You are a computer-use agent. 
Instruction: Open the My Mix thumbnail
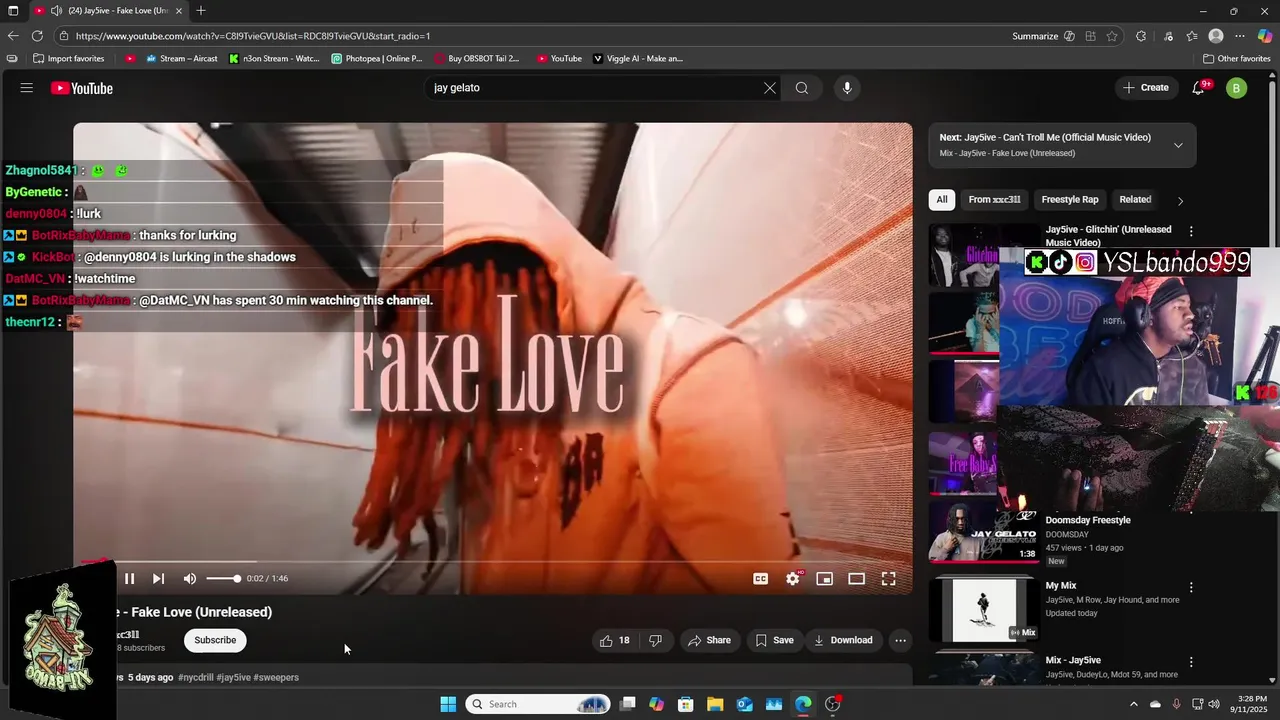[x=984, y=609]
